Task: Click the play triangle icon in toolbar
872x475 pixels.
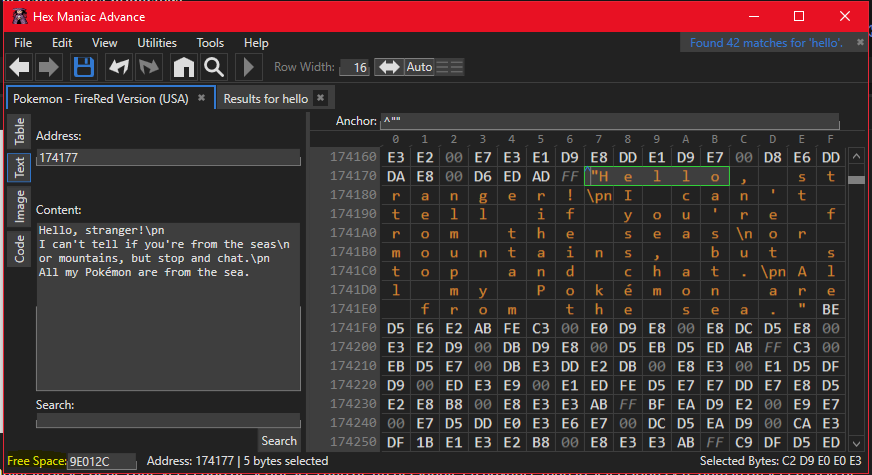Action: 244,68
